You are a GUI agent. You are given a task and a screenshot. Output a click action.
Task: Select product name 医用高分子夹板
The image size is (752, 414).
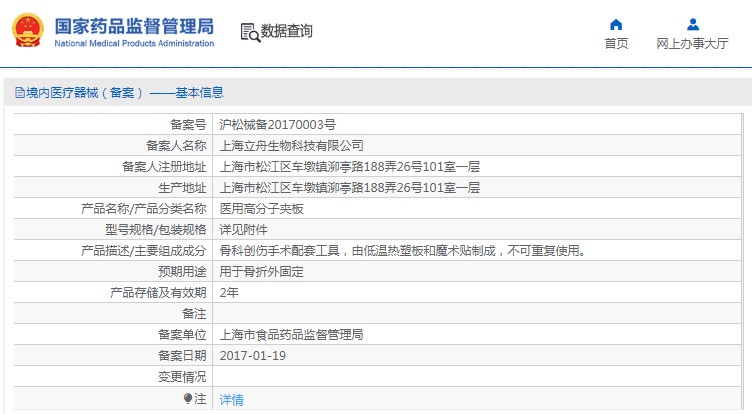coord(261,209)
